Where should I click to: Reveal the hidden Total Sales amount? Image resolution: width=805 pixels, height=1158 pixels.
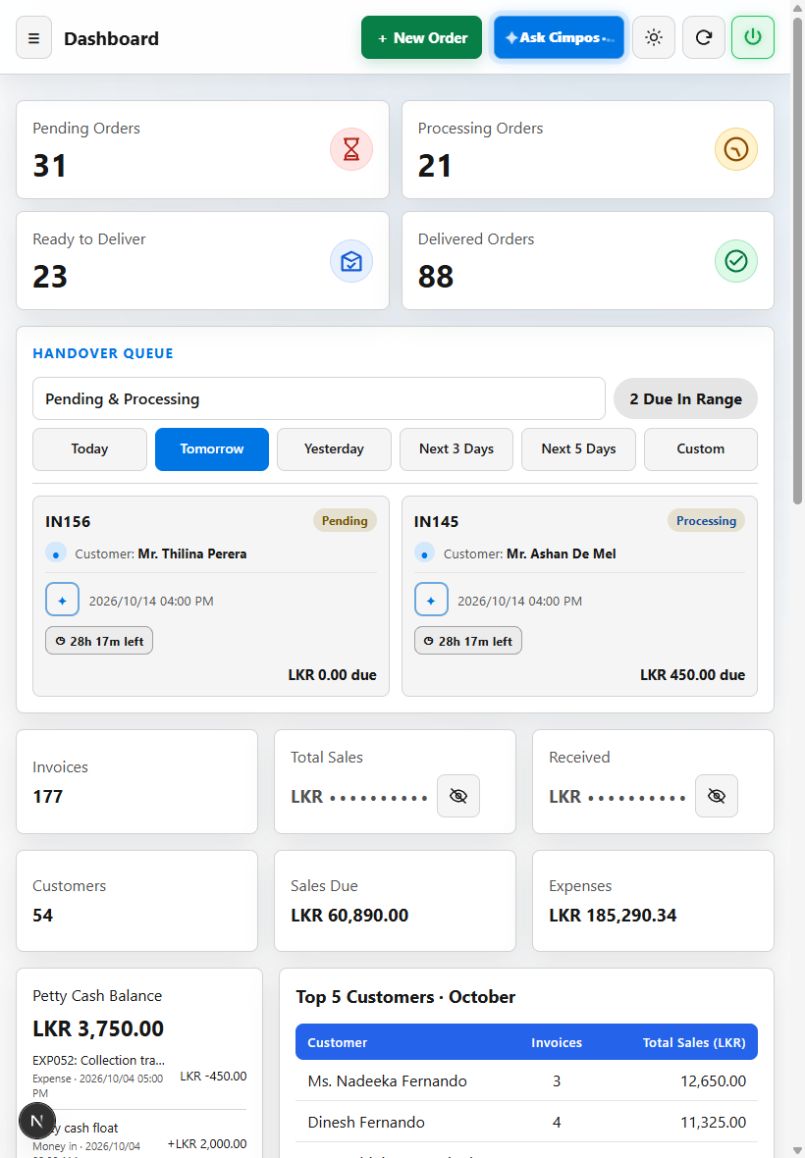(x=458, y=795)
